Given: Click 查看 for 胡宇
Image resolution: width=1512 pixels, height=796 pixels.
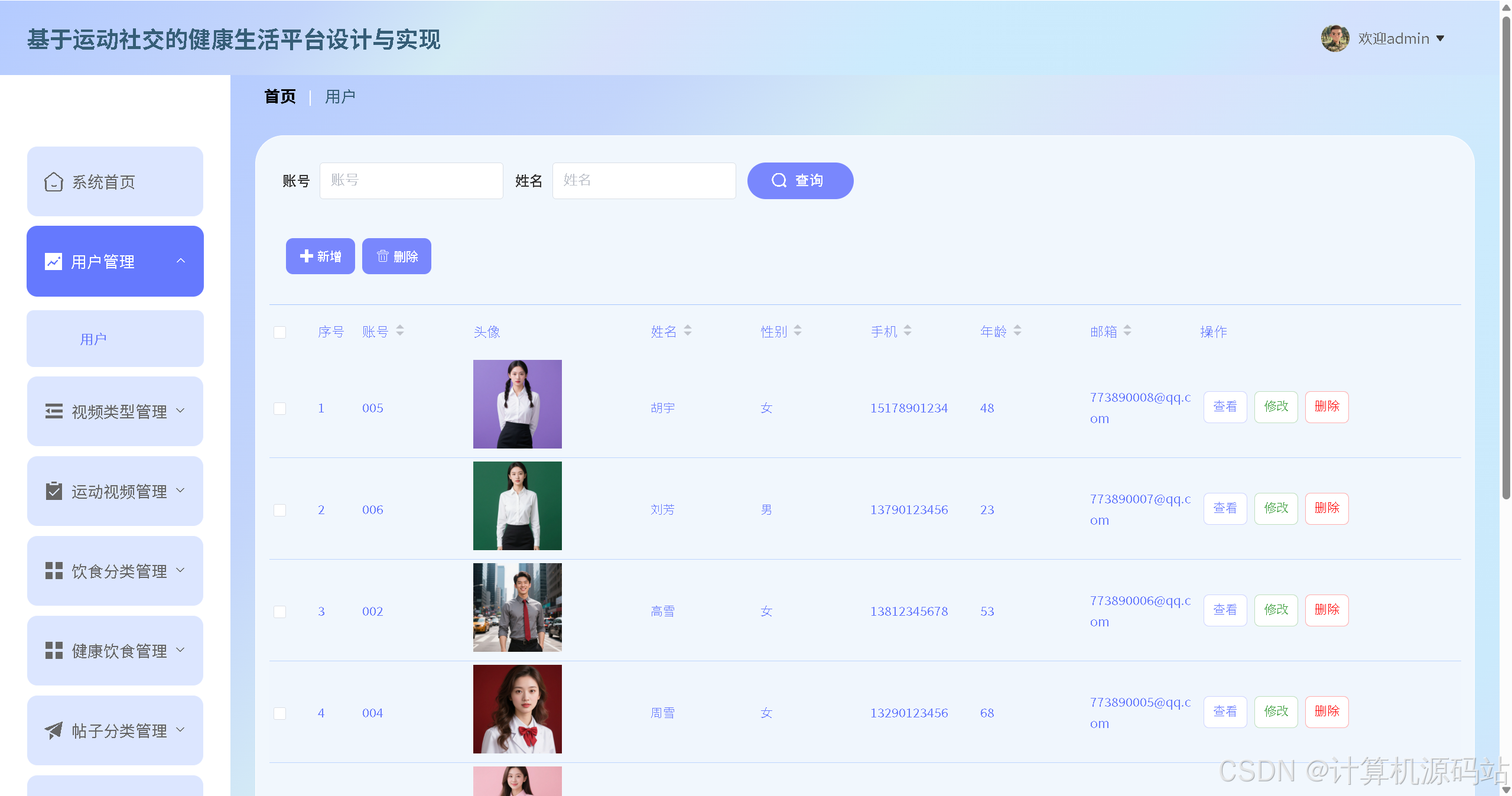Looking at the screenshot, I should click(x=1225, y=407).
